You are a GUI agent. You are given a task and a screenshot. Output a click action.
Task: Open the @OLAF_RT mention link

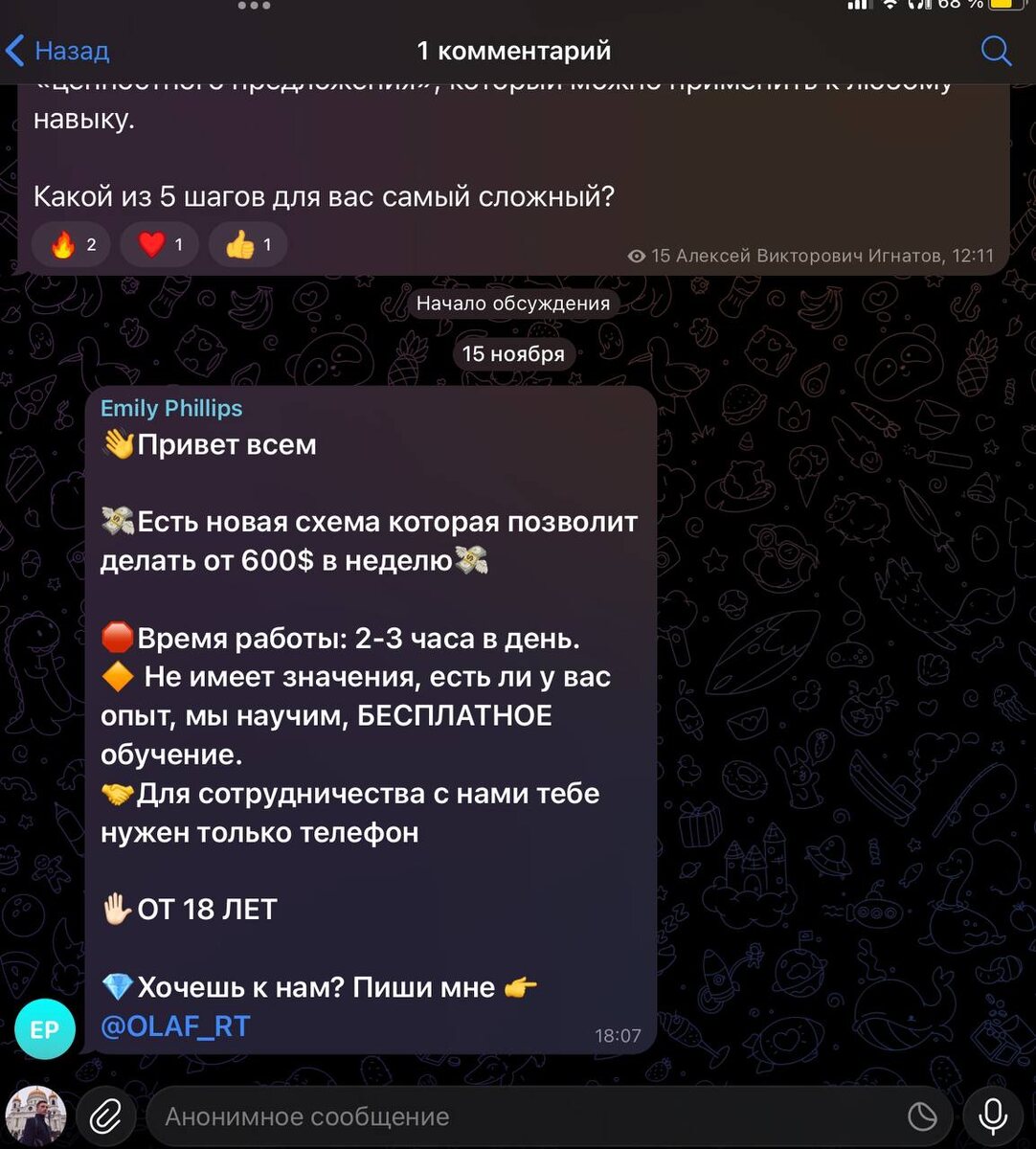pyautogui.click(x=175, y=1026)
